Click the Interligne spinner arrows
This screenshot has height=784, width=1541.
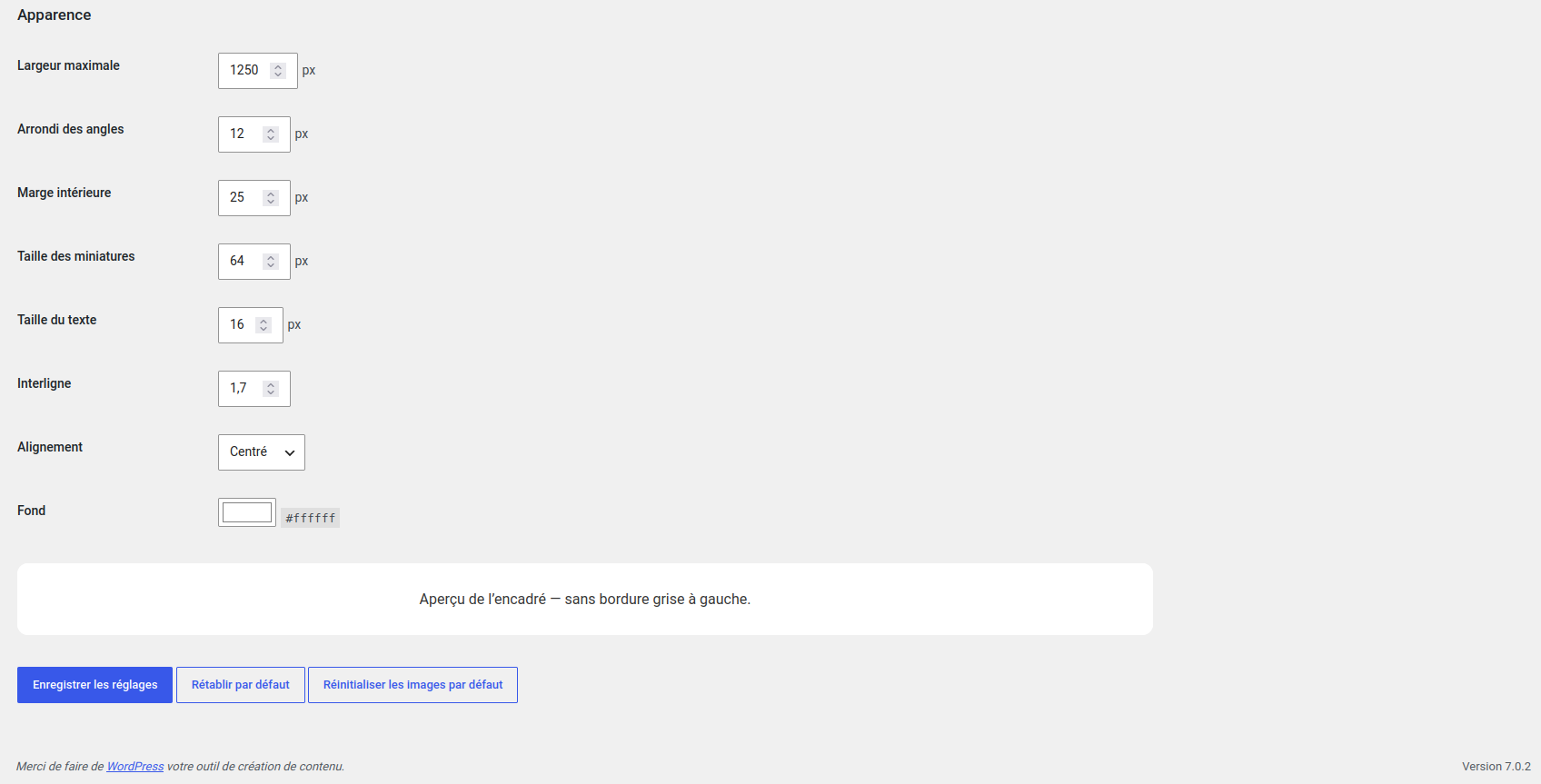271,389
